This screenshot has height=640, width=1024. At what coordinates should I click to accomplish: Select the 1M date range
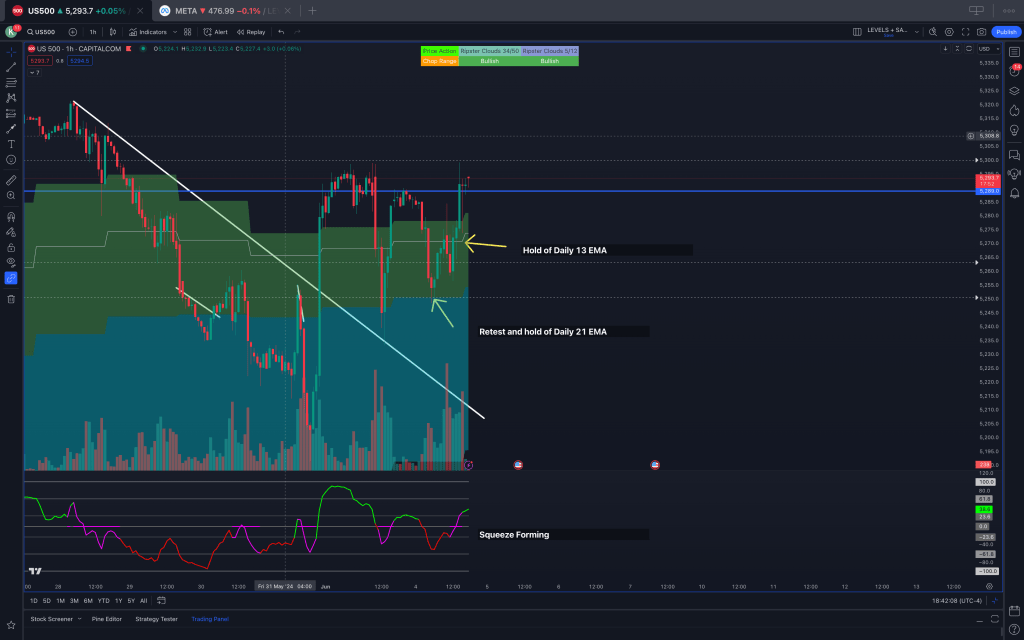(x=61, y=601)
